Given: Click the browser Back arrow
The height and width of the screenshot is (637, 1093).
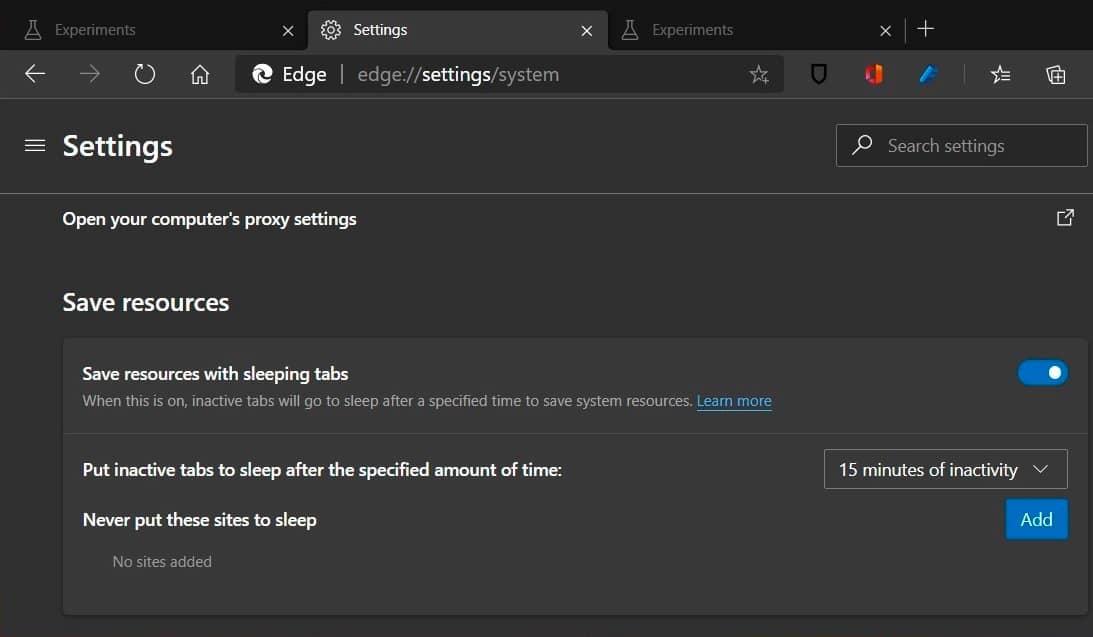Looking at the screenshot, I should click(x=35, y=74).
